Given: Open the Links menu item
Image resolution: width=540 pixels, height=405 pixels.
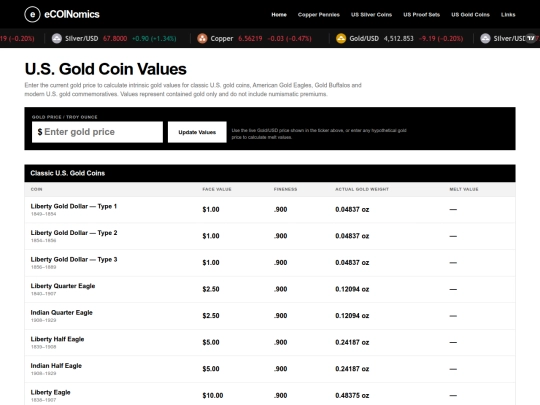Looking at the screenshot, I should (508, 14).
